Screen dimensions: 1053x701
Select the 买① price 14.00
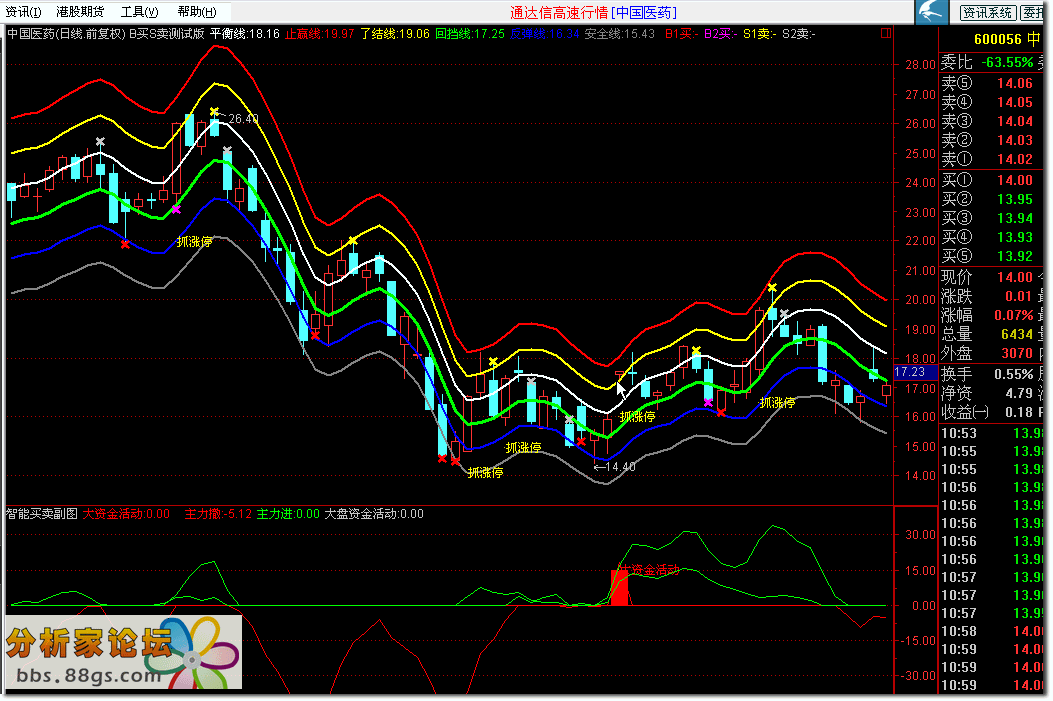pos(1014,180)
